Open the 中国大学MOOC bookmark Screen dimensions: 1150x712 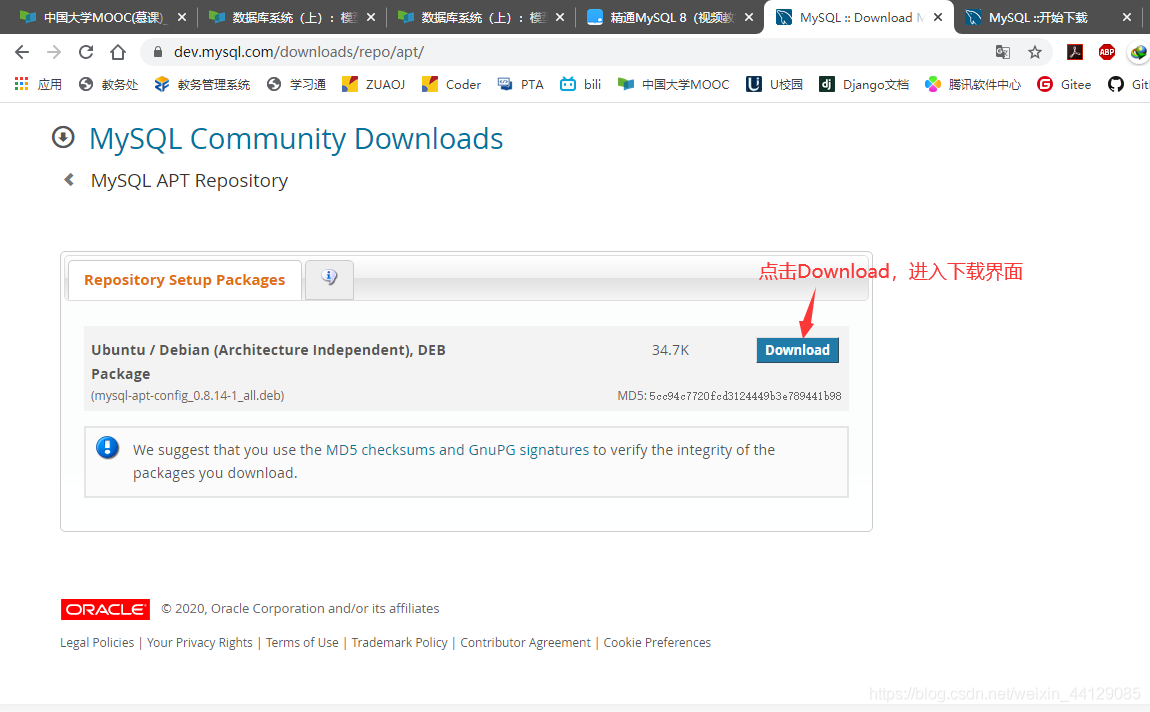point(673,84)
